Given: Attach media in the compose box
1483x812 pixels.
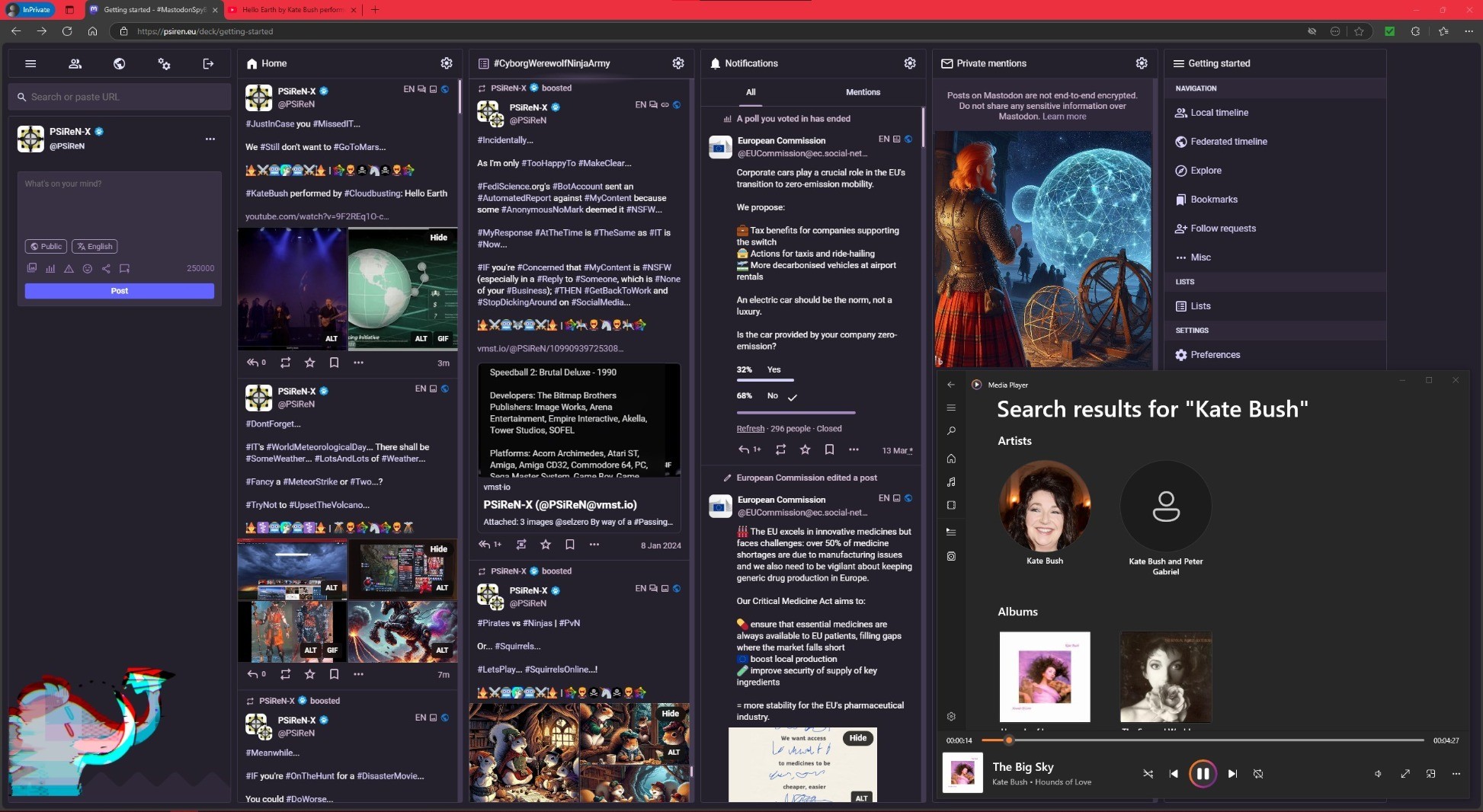Looking at the screenshot, I should coord(32,268).
